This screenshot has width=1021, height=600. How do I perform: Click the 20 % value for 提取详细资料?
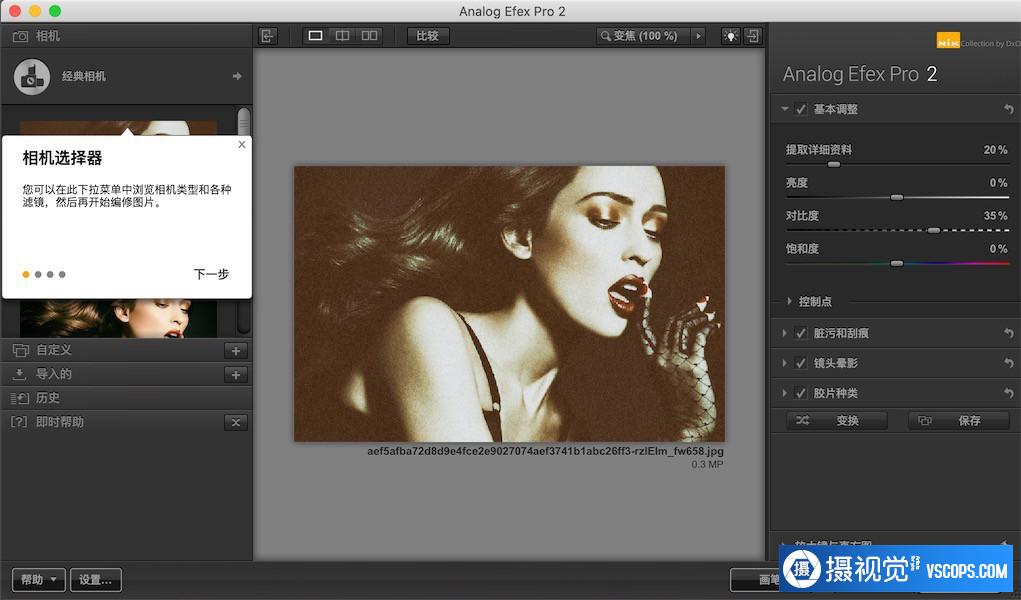995,150
